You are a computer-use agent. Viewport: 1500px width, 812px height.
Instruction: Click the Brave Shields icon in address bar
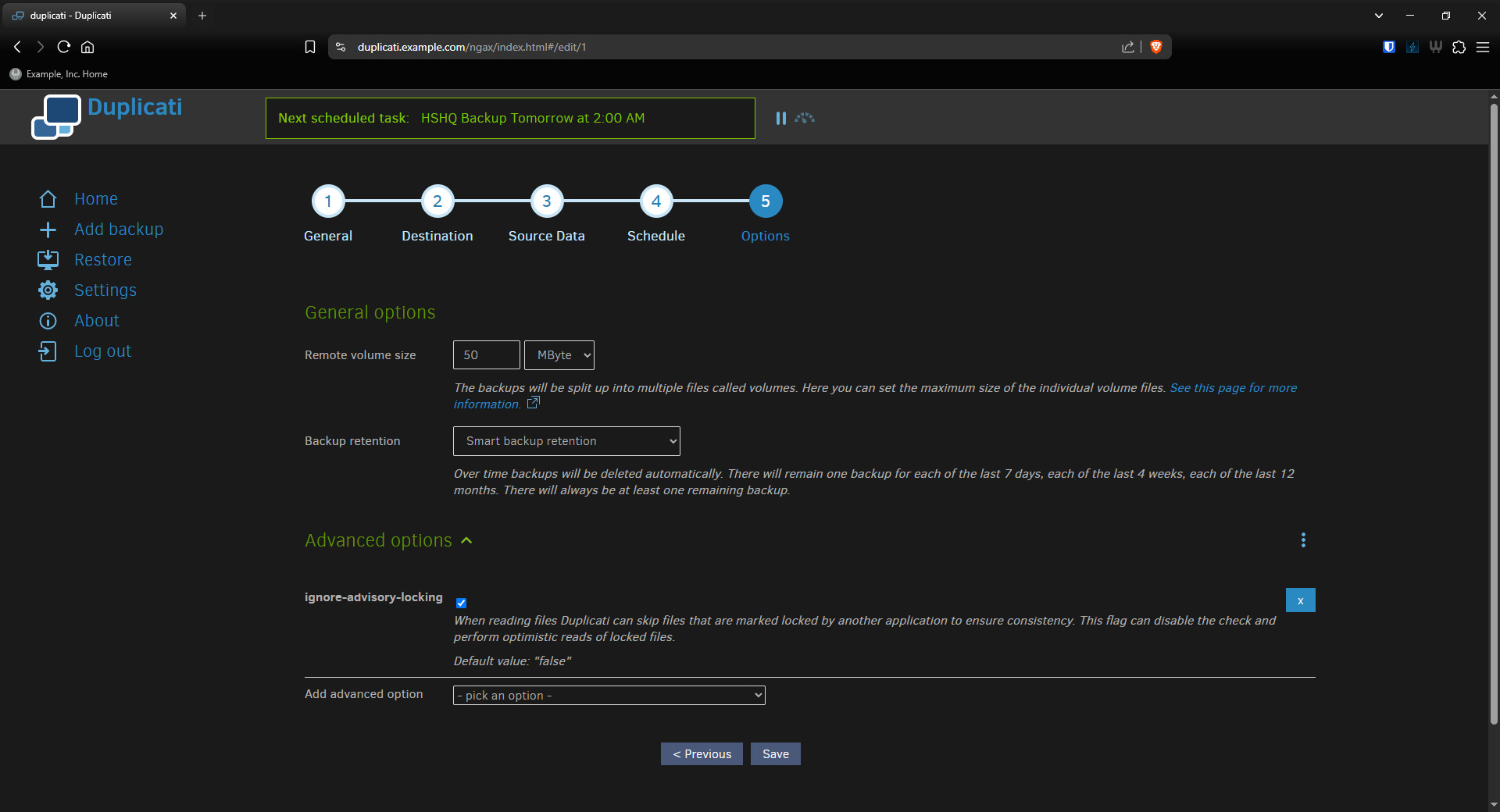pyautogui.click(x=1156, y=47)
